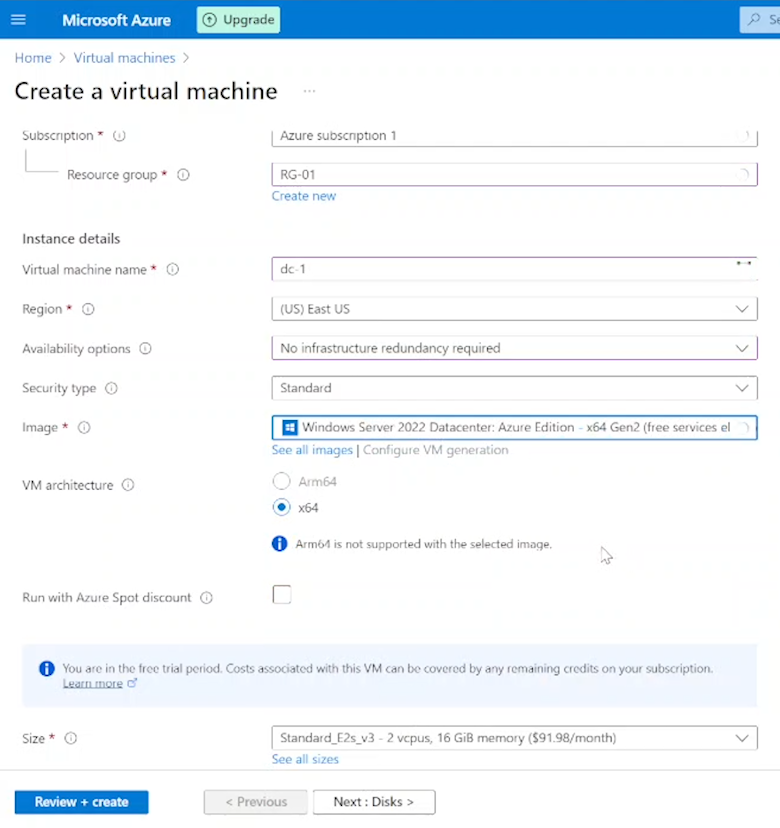This screenshot has width=780, height=828.
Task: Go to Virtual machines breadcrumb
Action: (124, 58)
